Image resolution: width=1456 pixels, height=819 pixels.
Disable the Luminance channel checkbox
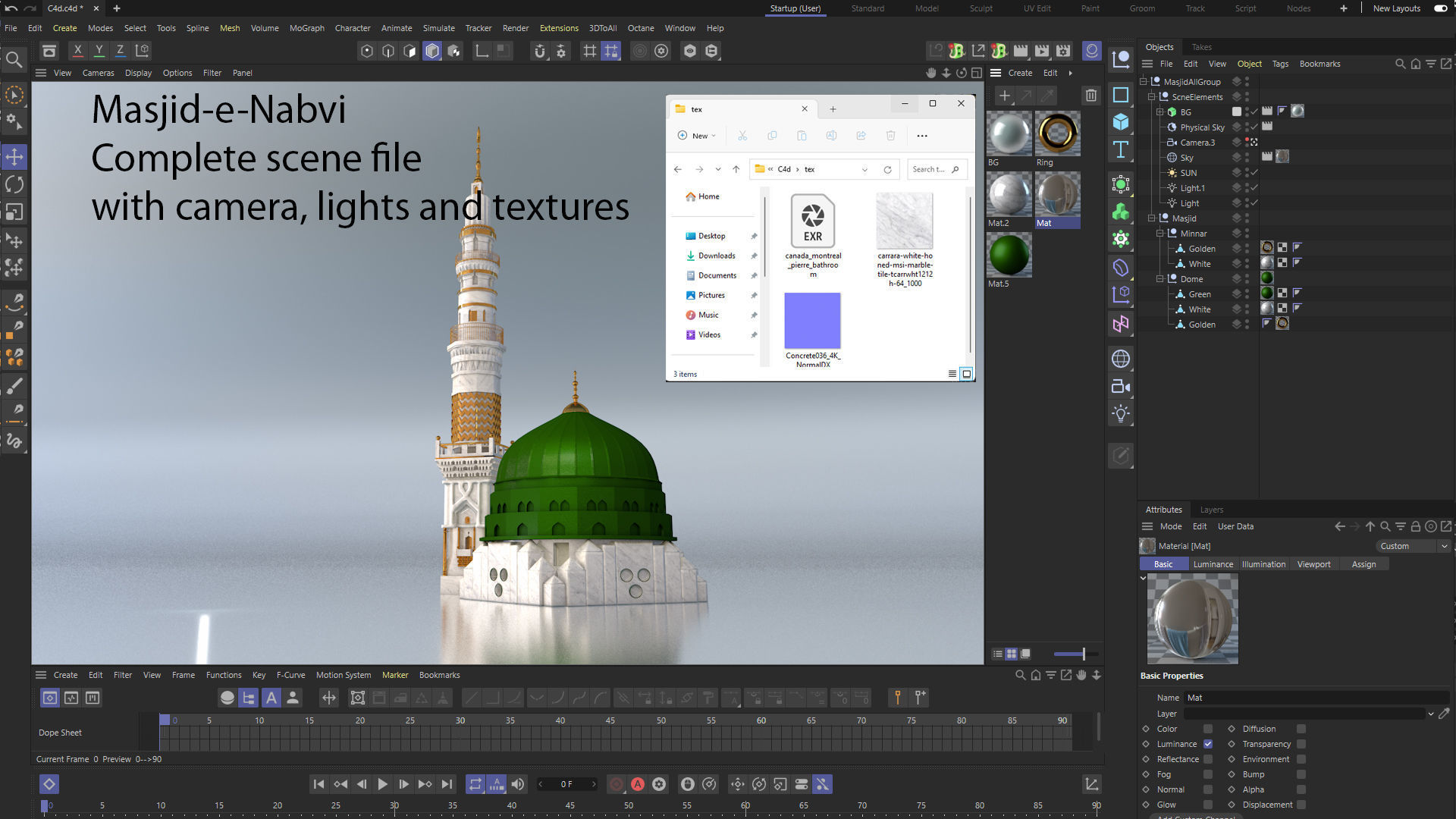coord(1208,744)
